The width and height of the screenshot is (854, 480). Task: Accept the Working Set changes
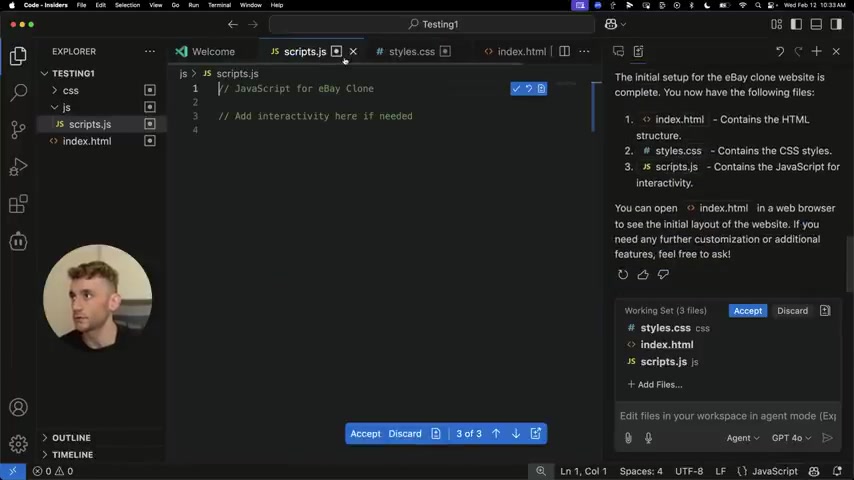(748, 311)
